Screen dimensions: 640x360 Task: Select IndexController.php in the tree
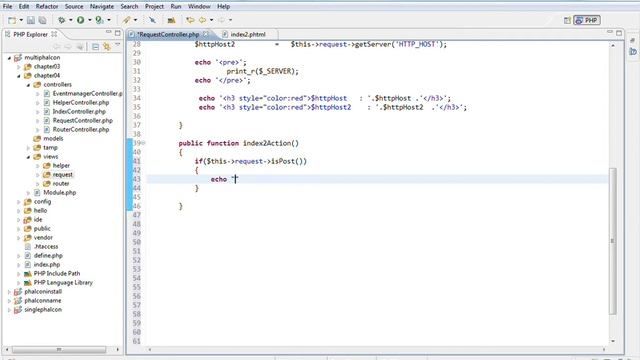(x=79, y=112)
